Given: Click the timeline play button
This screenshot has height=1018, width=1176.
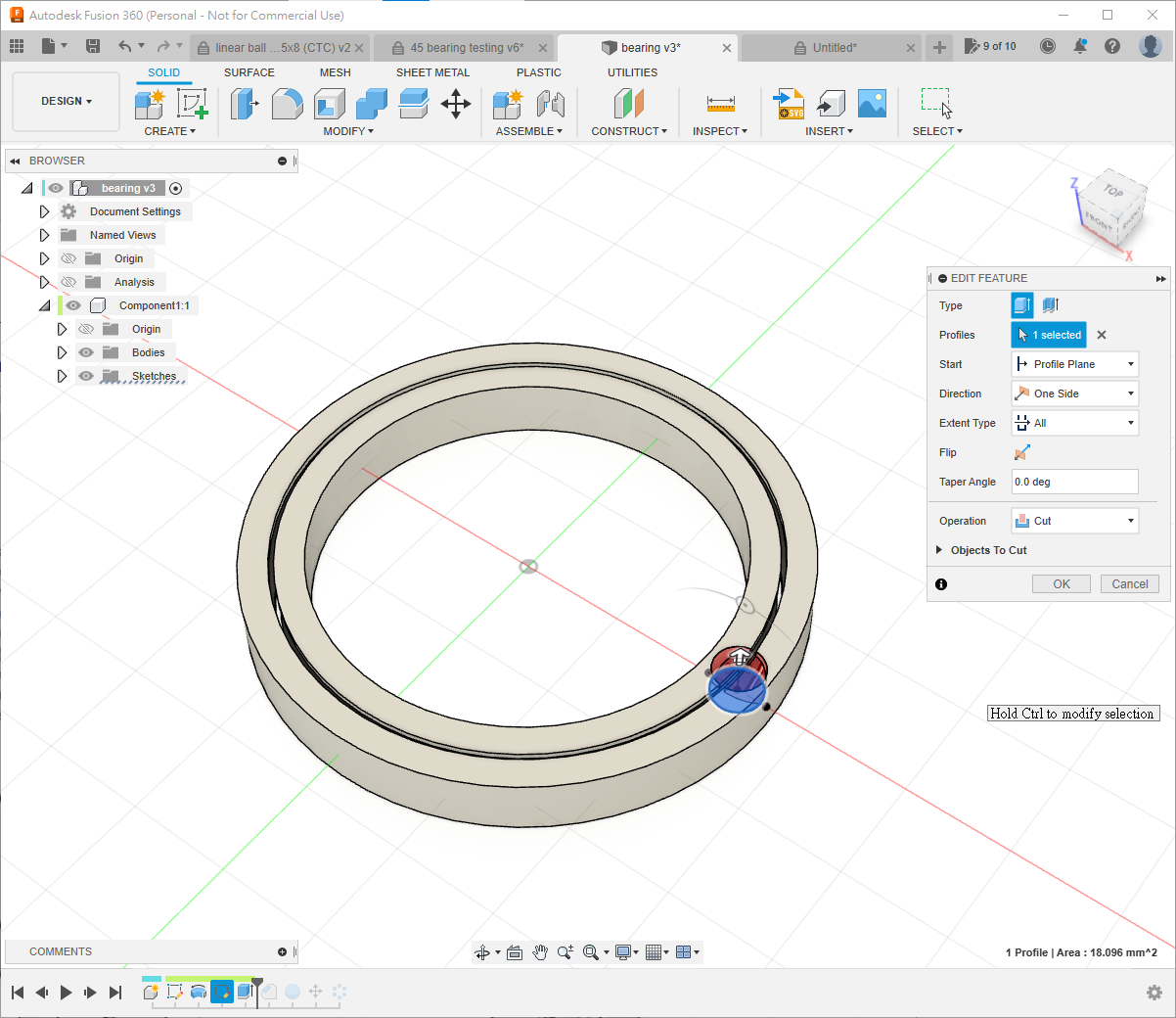Looking at the screenshot, I should [x=66, y=993].
